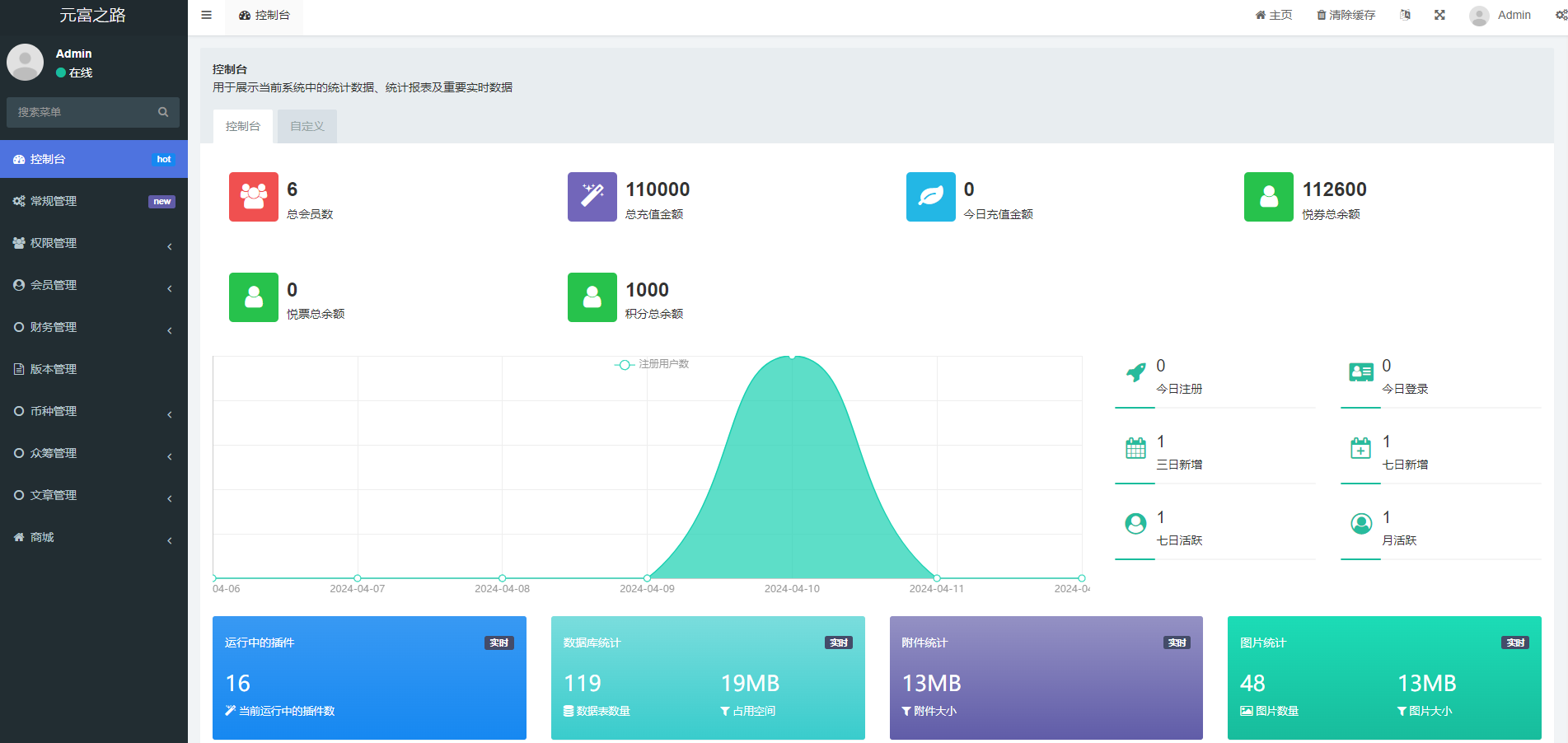Expand the 财务管理 sidebar menu
Image resolution: width=1568 pixels, height=743 pixels.
pos(94,327)
